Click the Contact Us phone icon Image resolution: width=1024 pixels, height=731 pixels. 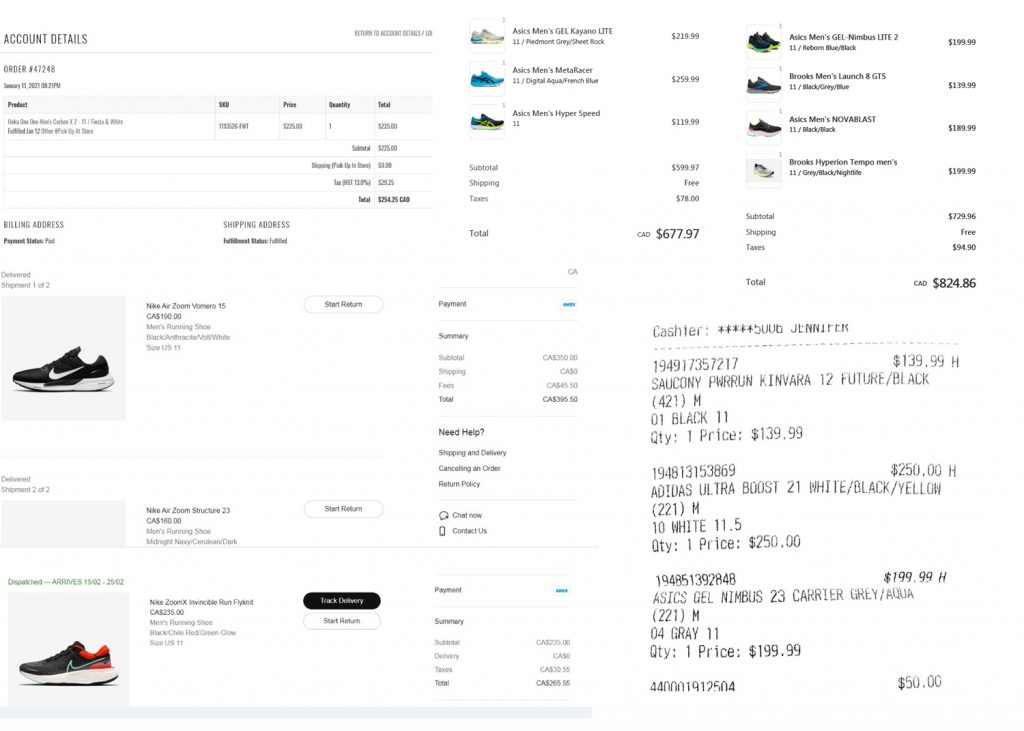442,531
